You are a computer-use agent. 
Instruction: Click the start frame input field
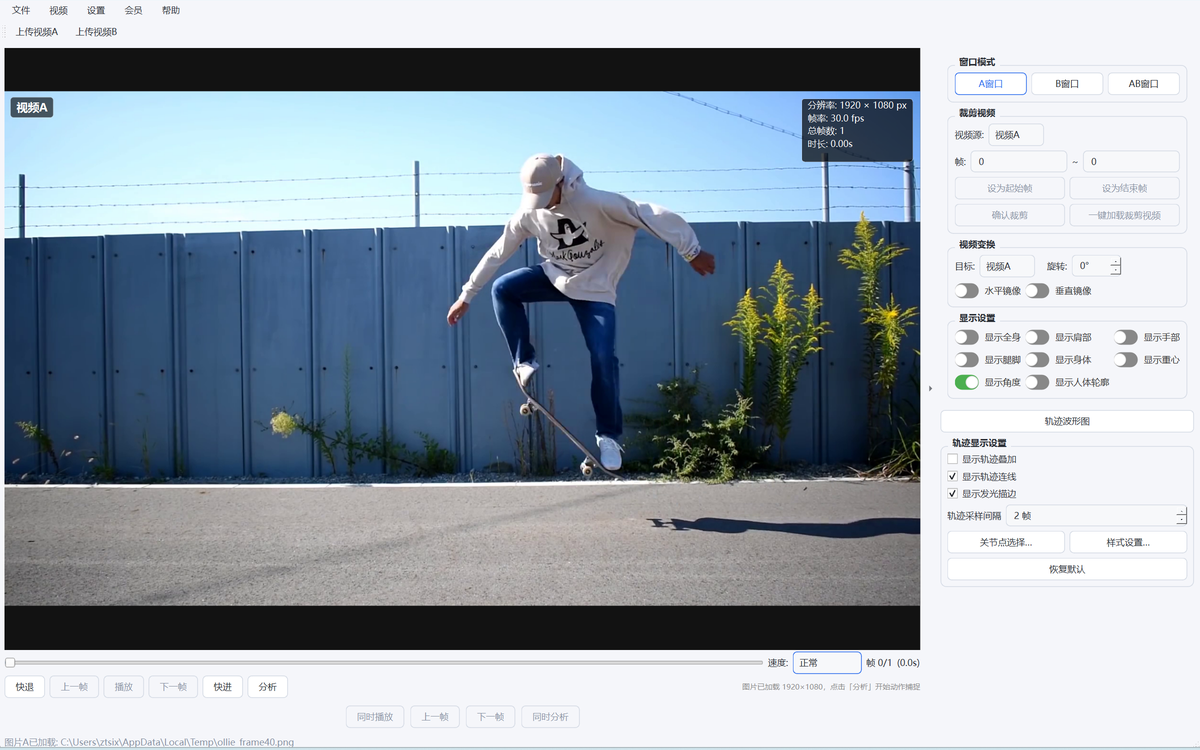pos(1018,161)
